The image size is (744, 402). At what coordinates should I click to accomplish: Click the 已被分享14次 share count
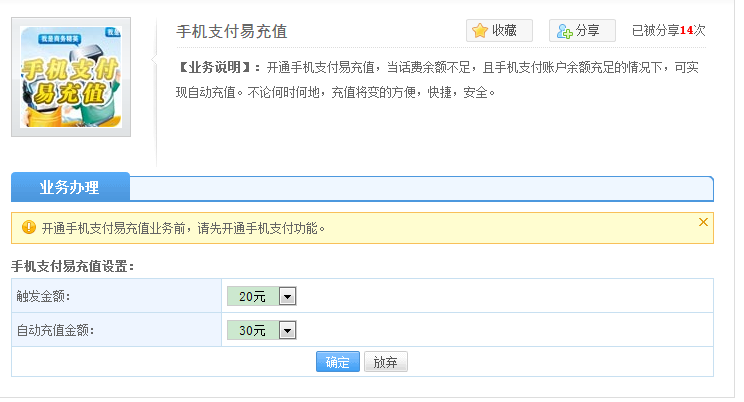click(x=668, y=31)
